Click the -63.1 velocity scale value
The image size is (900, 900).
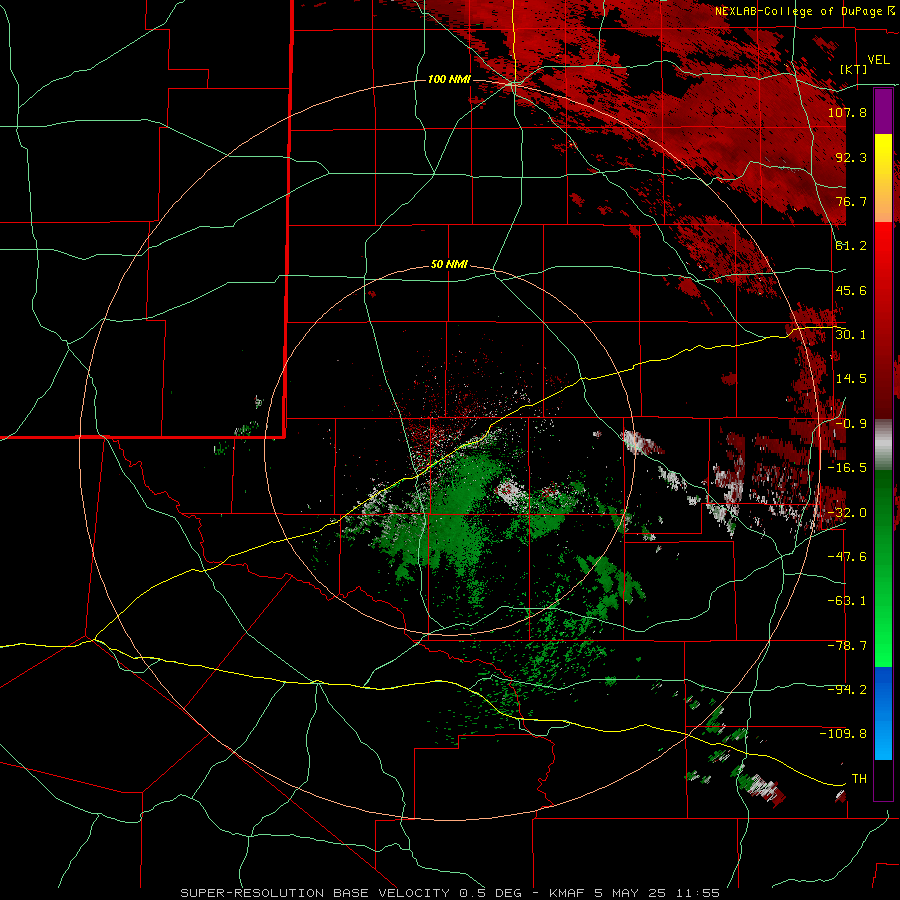click(847, 601)
